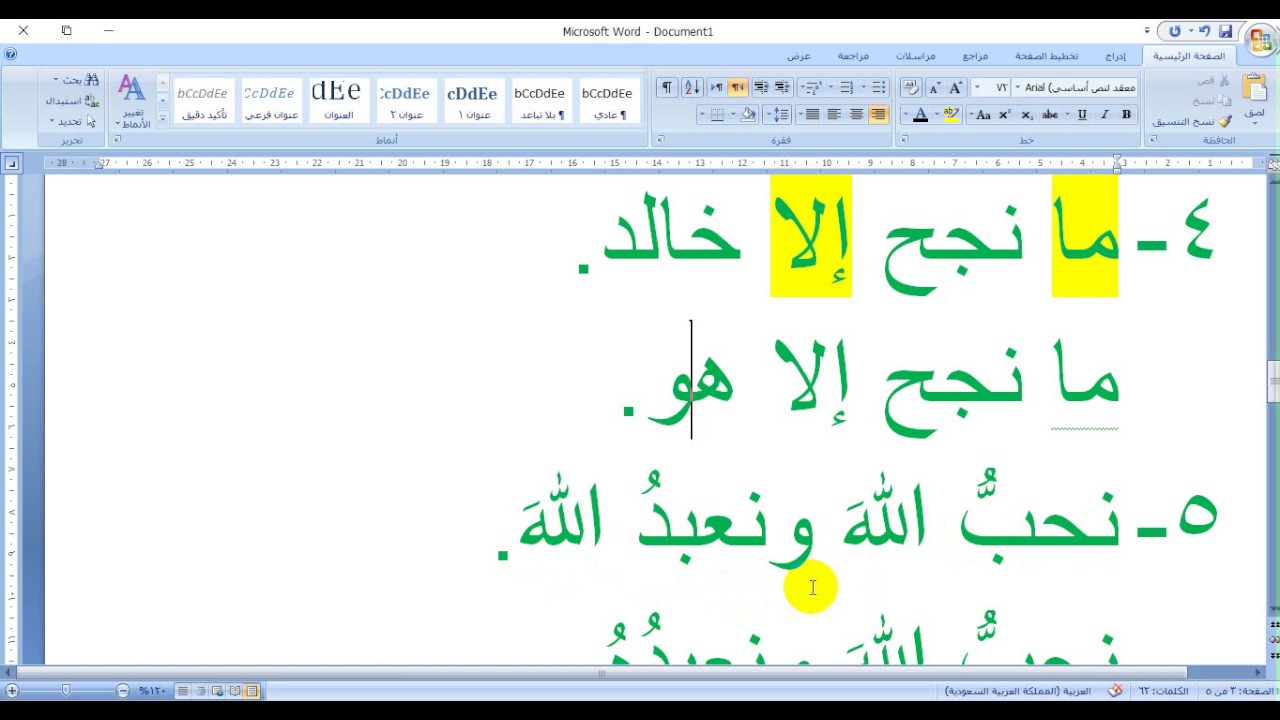Click the Format Painter (نسخ التنسيق) brush
The height and width of the screenshot is (720, 1280).
[1225, 121]
